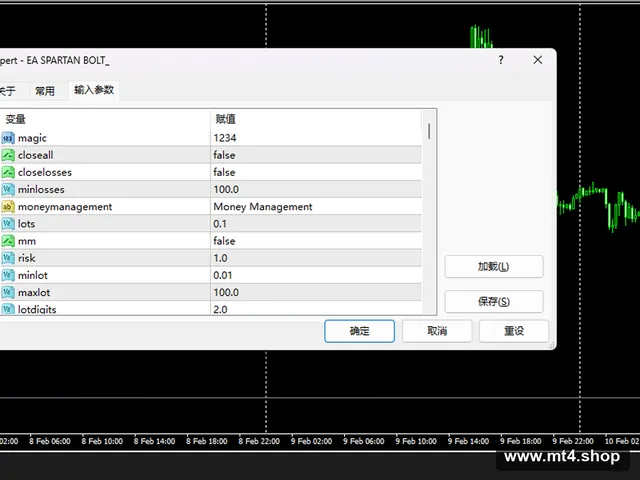Click the maxlot variable name

(34, 292)
